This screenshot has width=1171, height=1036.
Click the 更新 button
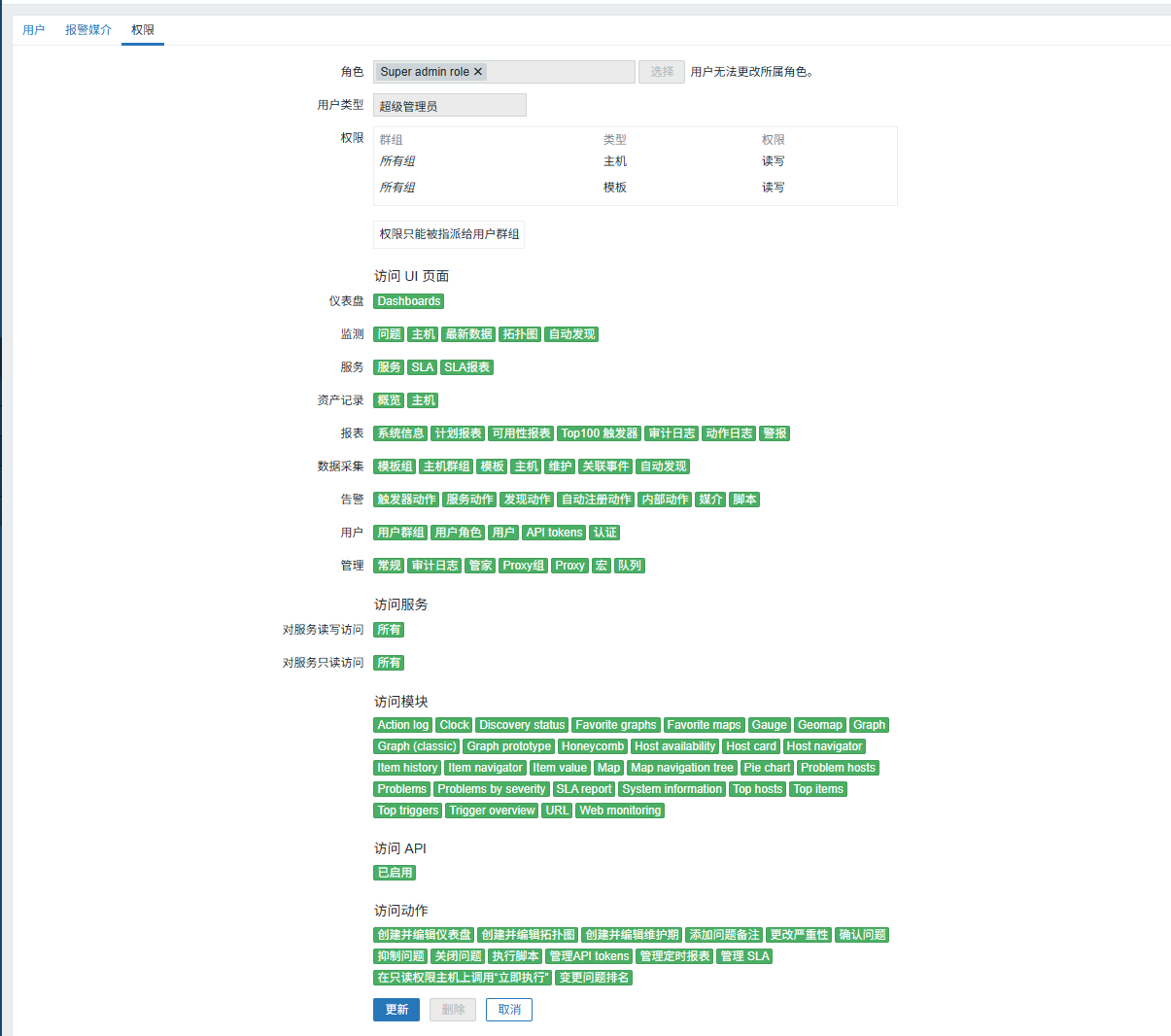pyautogui.click(x=396, y=1010)
